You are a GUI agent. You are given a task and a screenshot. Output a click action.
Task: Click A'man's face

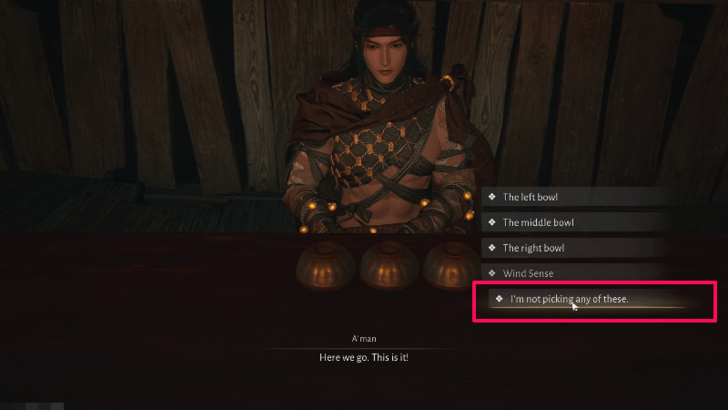point(384,56)
